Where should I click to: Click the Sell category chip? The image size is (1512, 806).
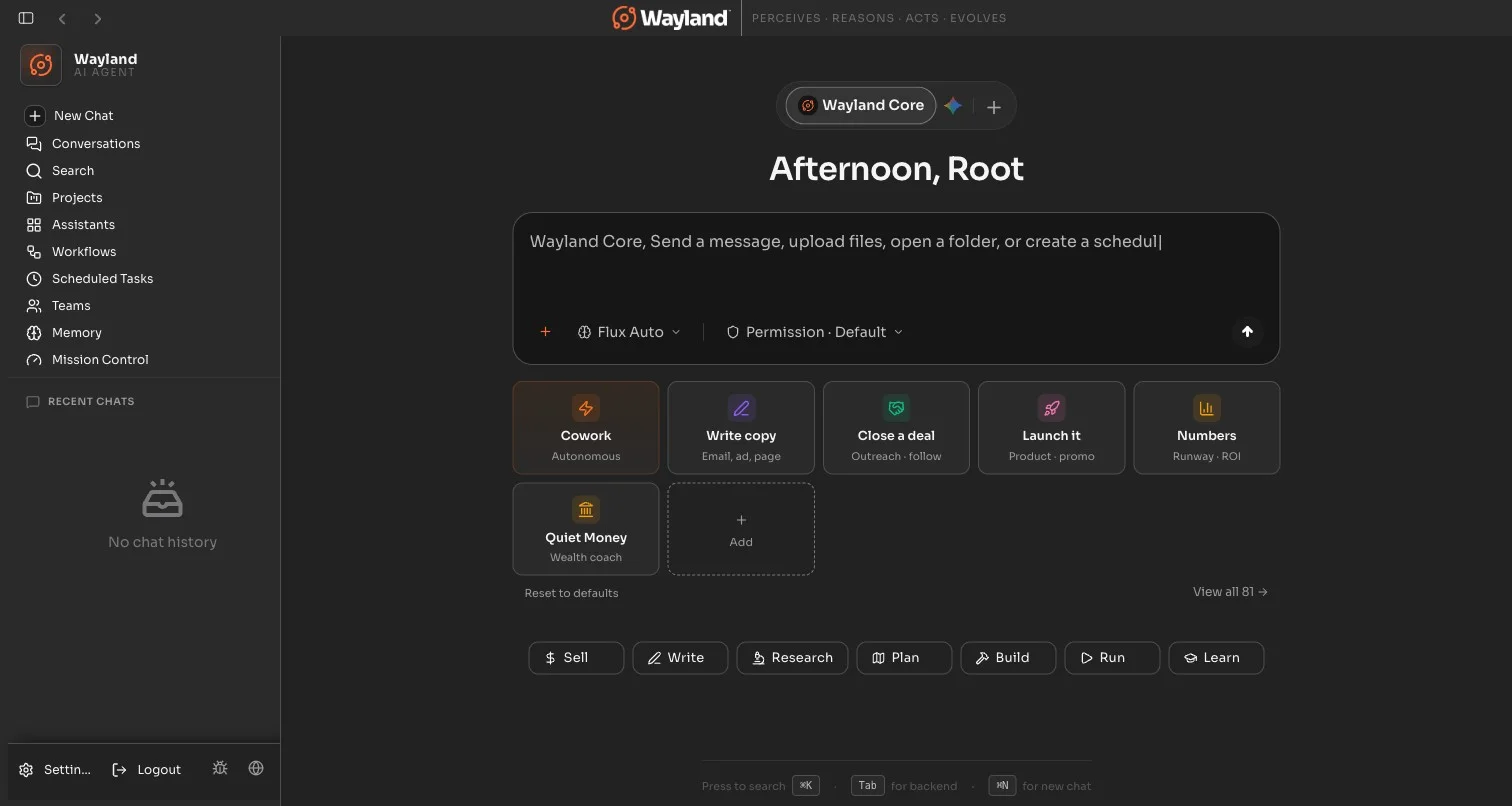tap(576, 658)
